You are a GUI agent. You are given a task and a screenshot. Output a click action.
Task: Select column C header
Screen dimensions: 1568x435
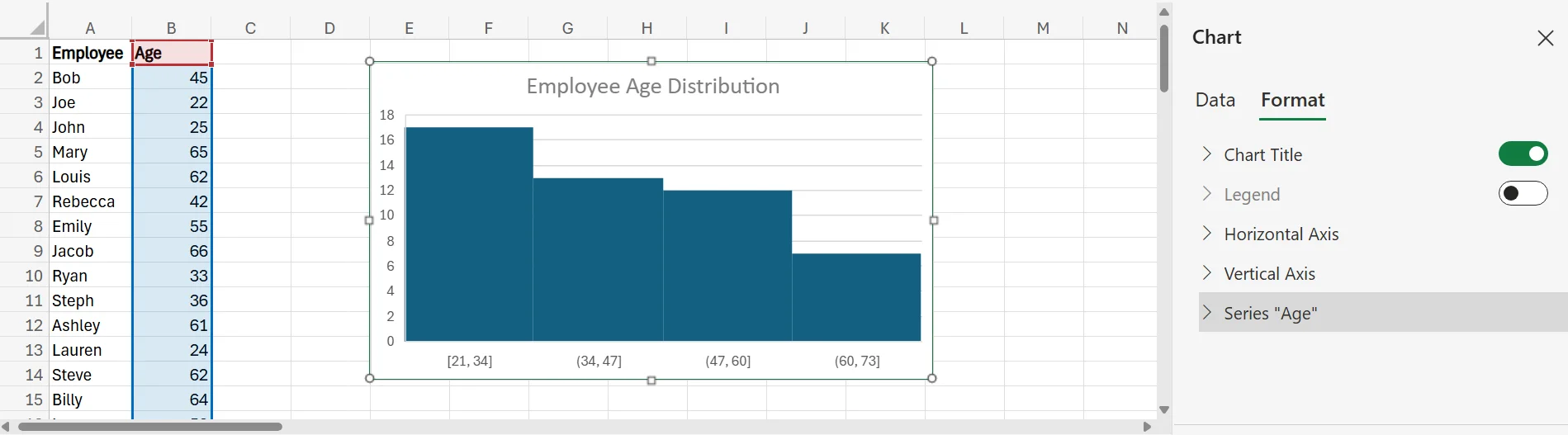250,28
